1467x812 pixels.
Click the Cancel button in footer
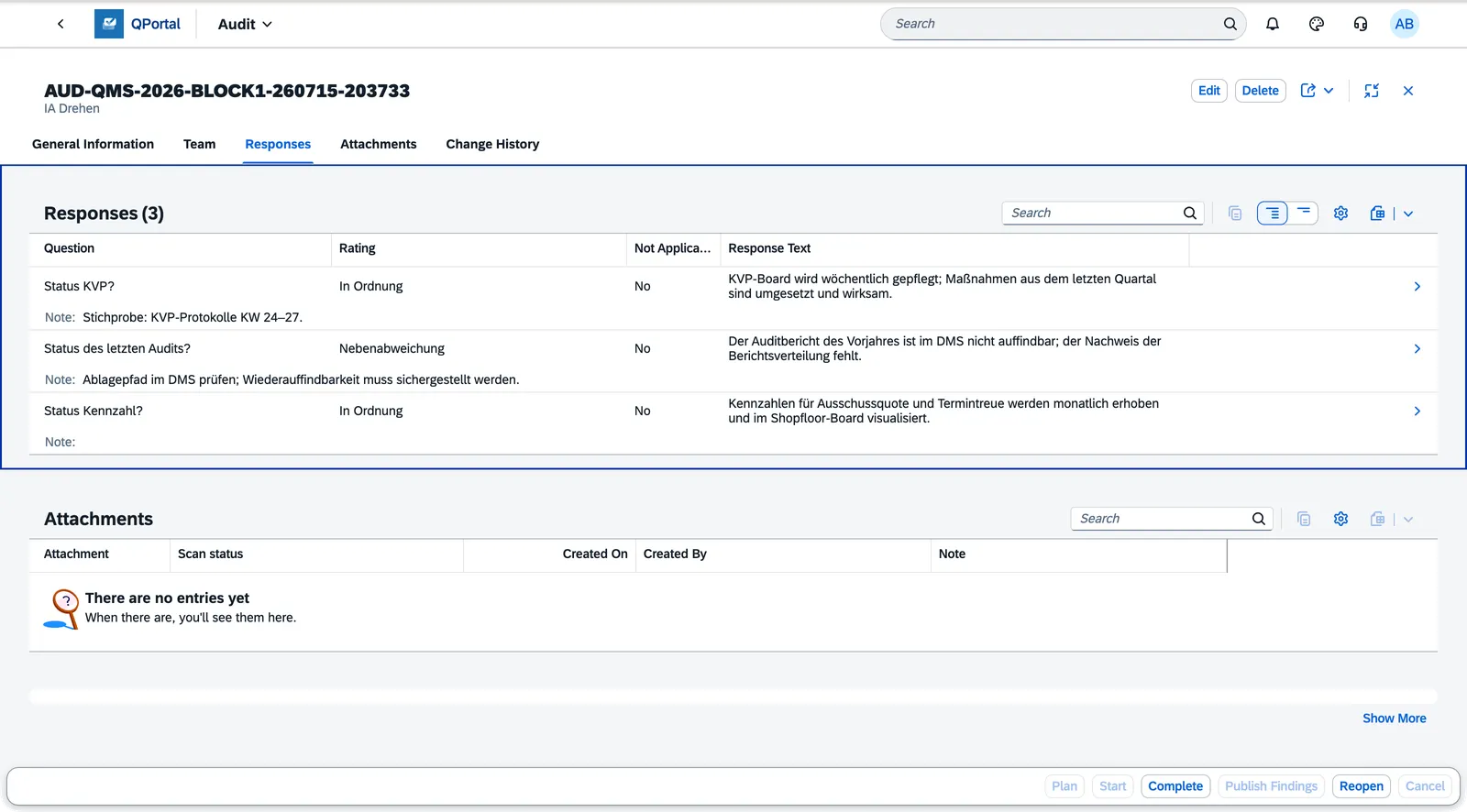tap(1425, 786)
